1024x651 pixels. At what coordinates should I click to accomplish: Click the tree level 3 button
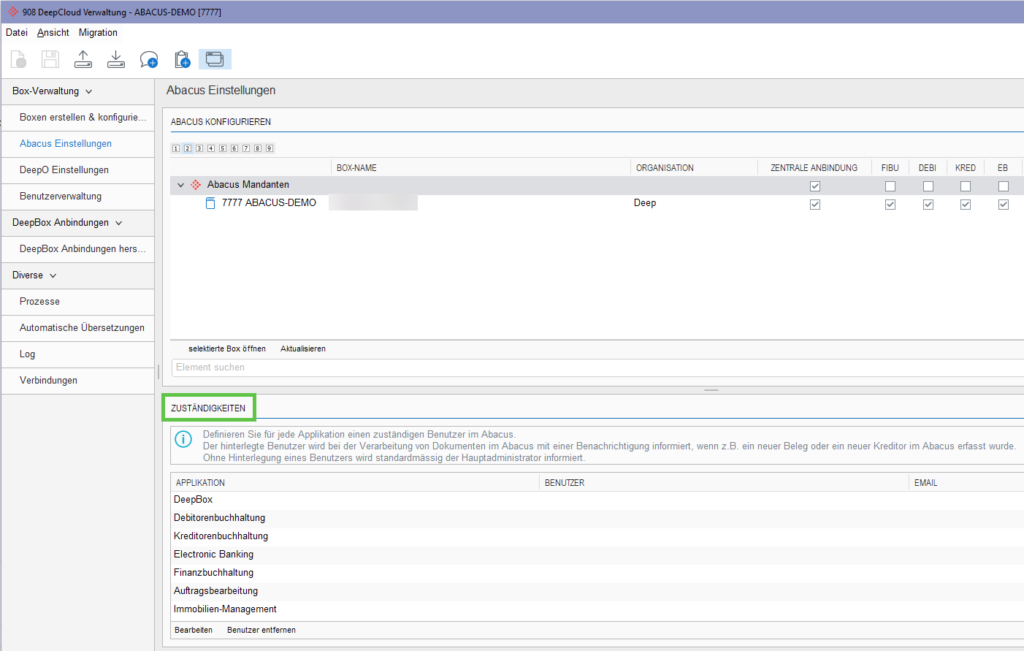click(x=199, y=148)
